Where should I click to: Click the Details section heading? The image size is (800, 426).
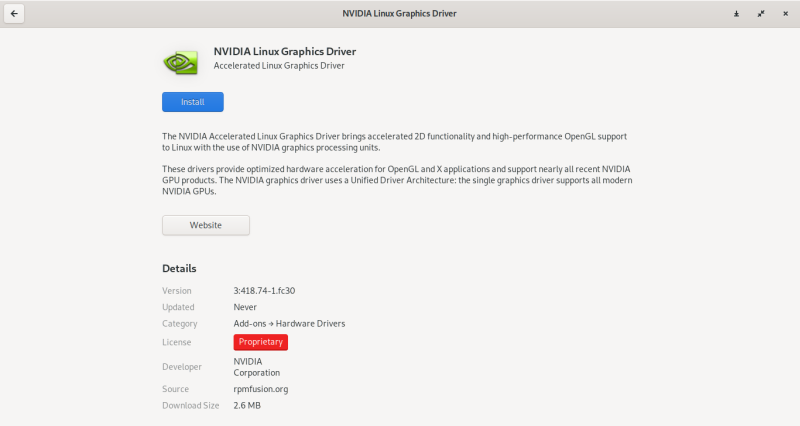(x=179, y=268)
